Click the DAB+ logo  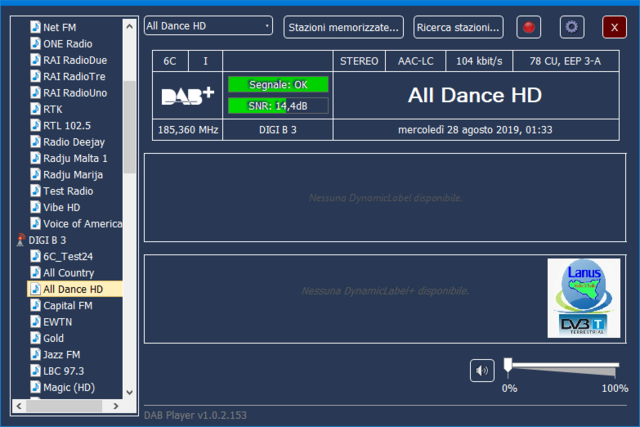[x=188, y=95]
